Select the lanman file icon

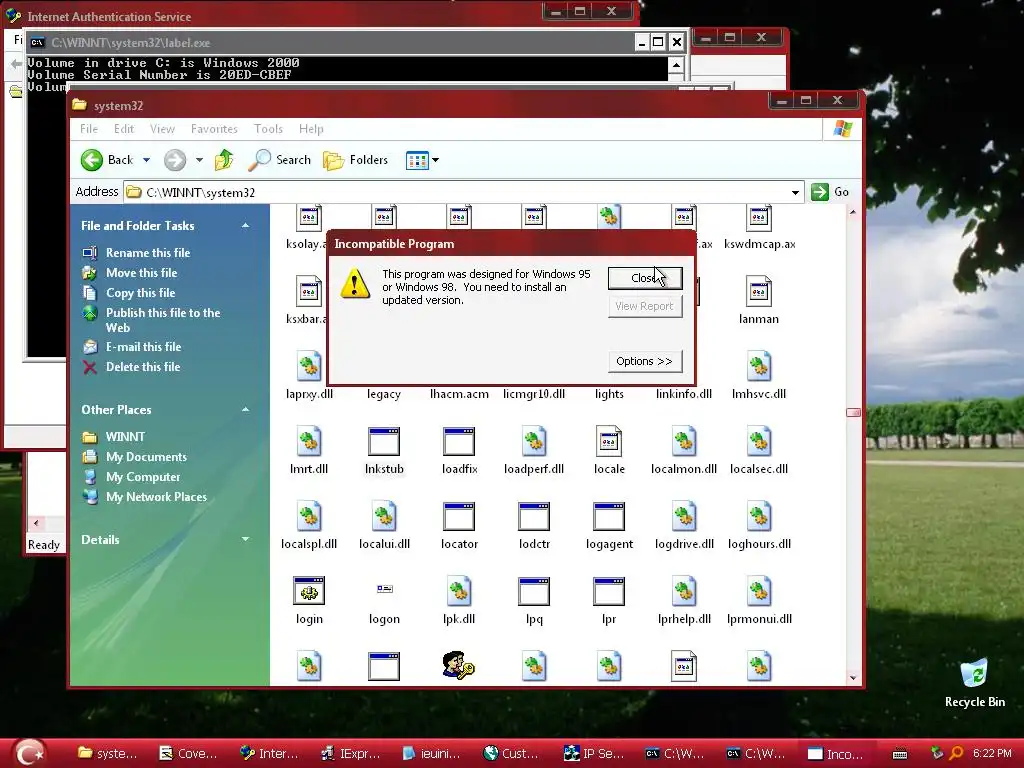pos(759,292)
